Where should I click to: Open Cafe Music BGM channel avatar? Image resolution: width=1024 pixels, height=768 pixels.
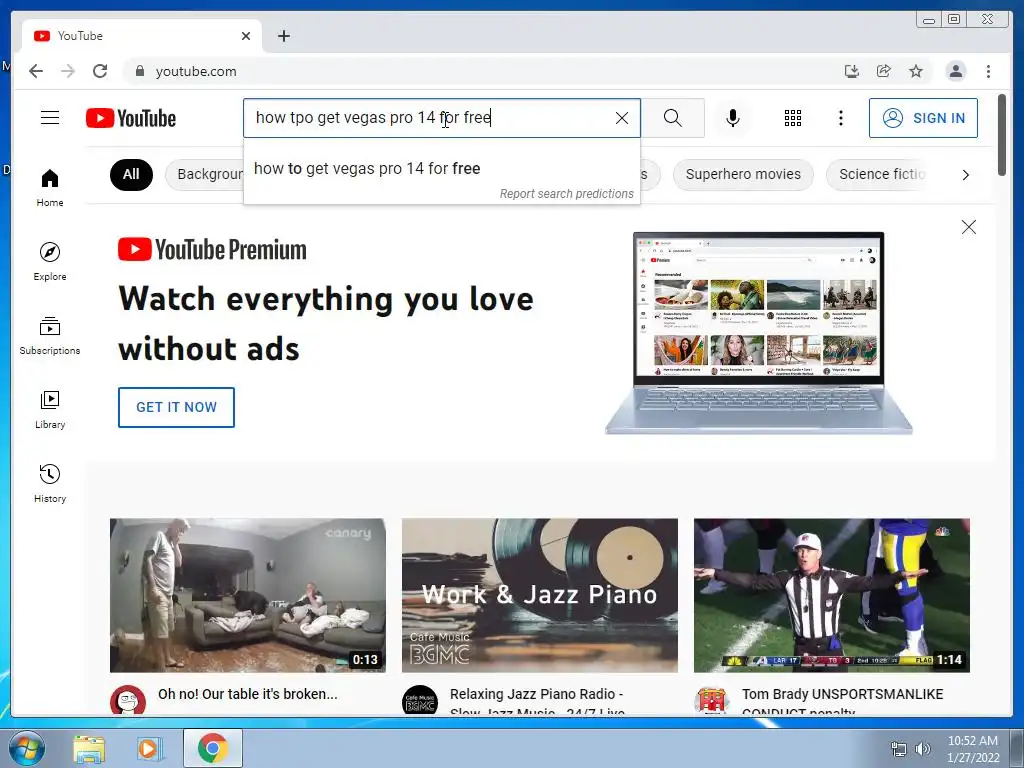tap(420, 700)
